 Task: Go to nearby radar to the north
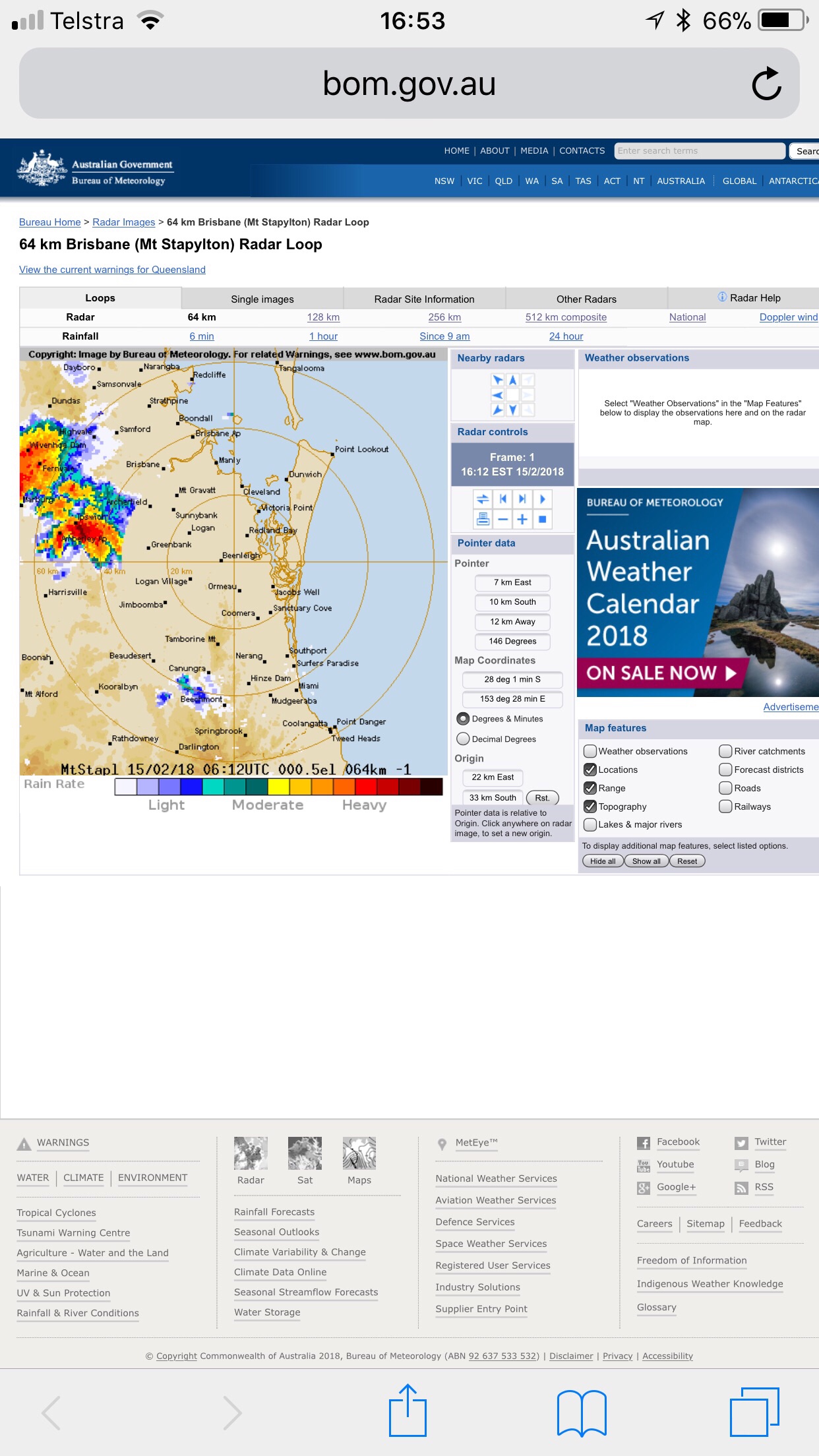click(x=512, y=380)
